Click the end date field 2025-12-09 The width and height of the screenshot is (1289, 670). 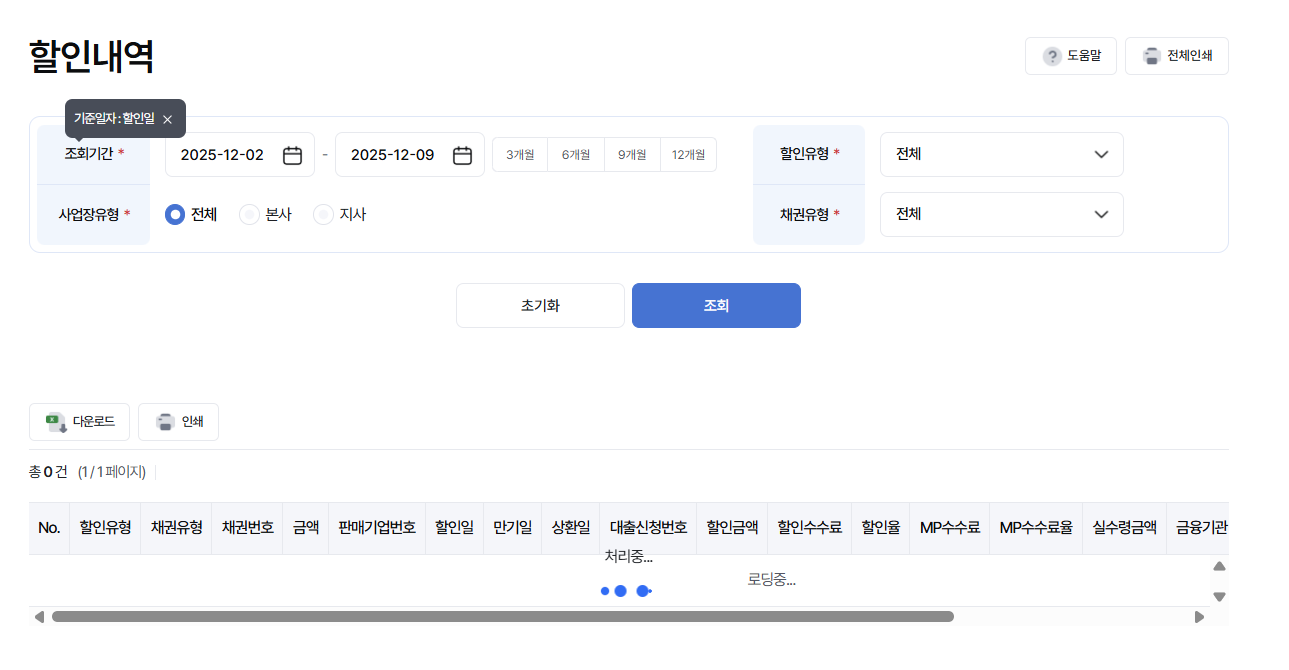[x=410, y=155]
